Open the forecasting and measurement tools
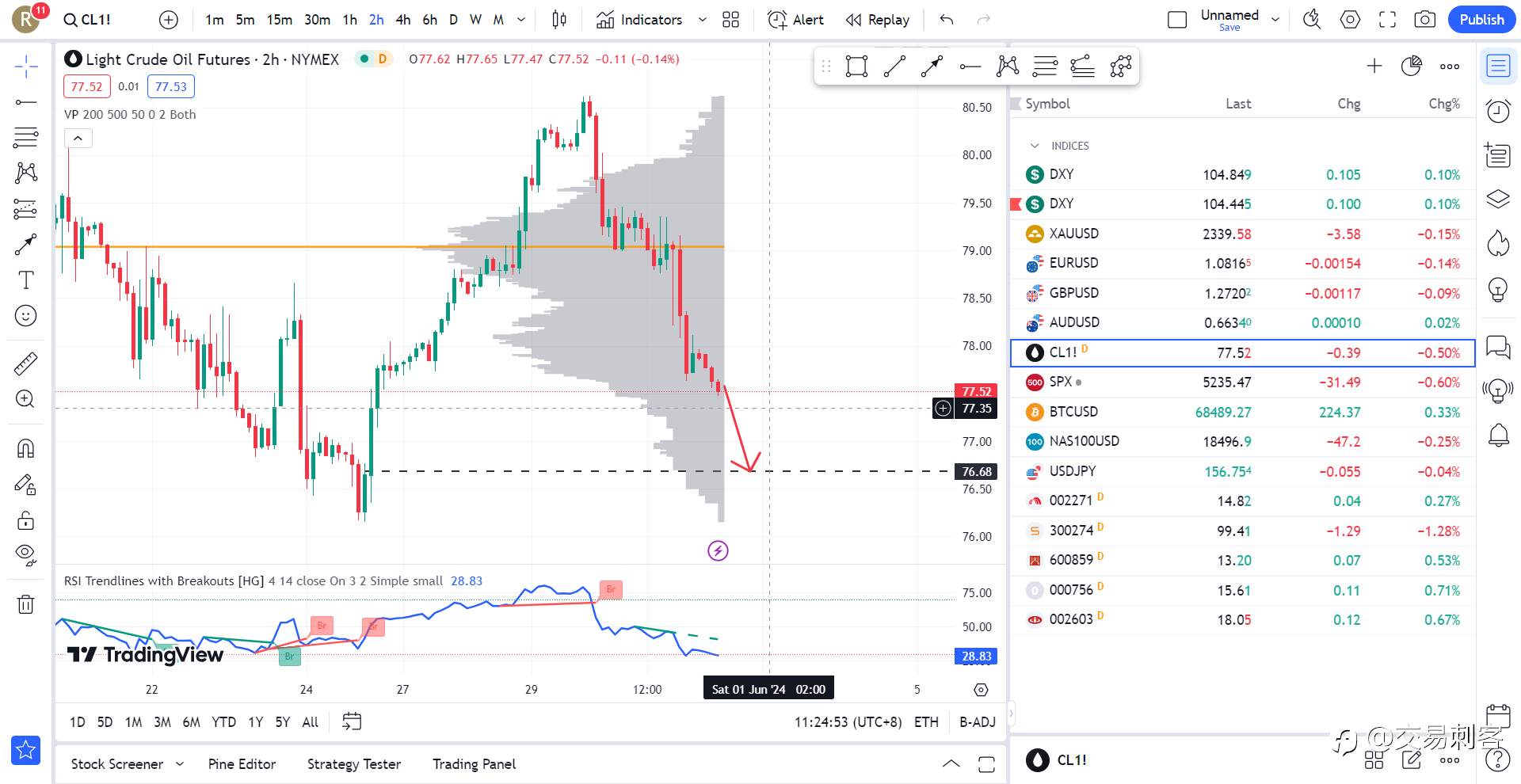 point(26,208)
